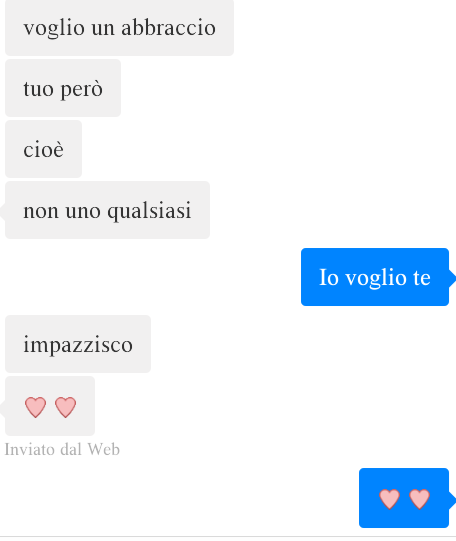Click the first heart in the gray bubble
The height and width of the screenshot is (541, 456).
tap(36, 407)
